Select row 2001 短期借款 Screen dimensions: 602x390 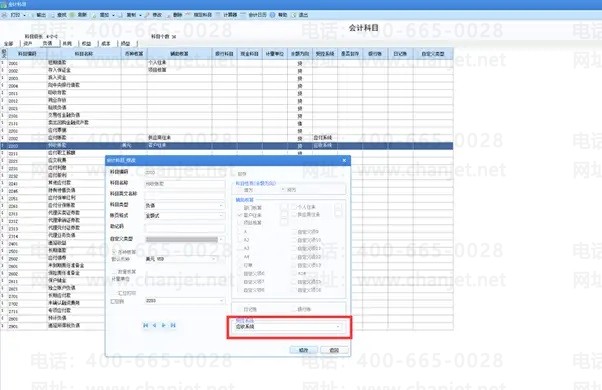(227, 63)
